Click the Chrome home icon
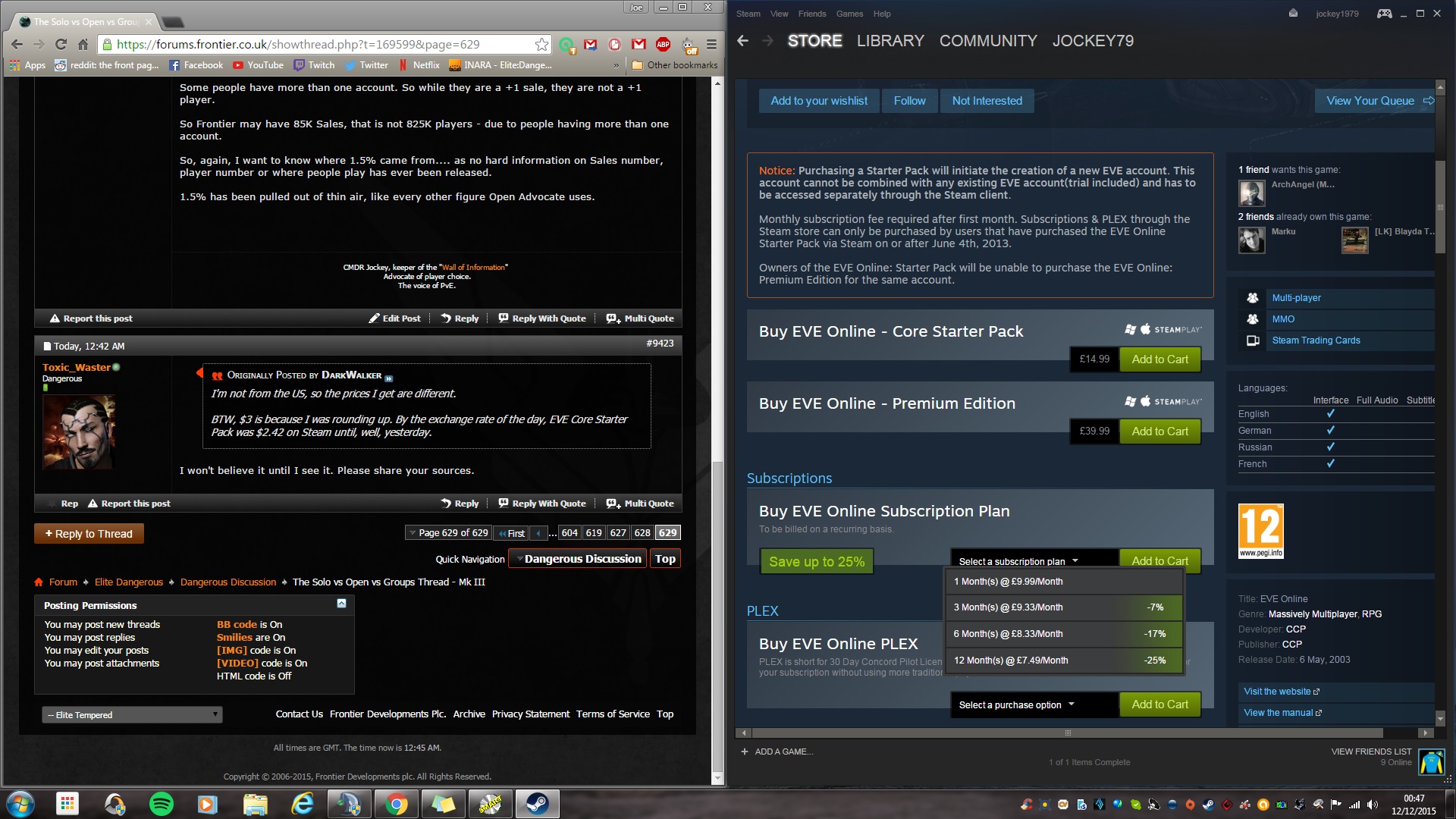Image resolution: width=1456 pixels, height=819 pixels. click(83, 45)
